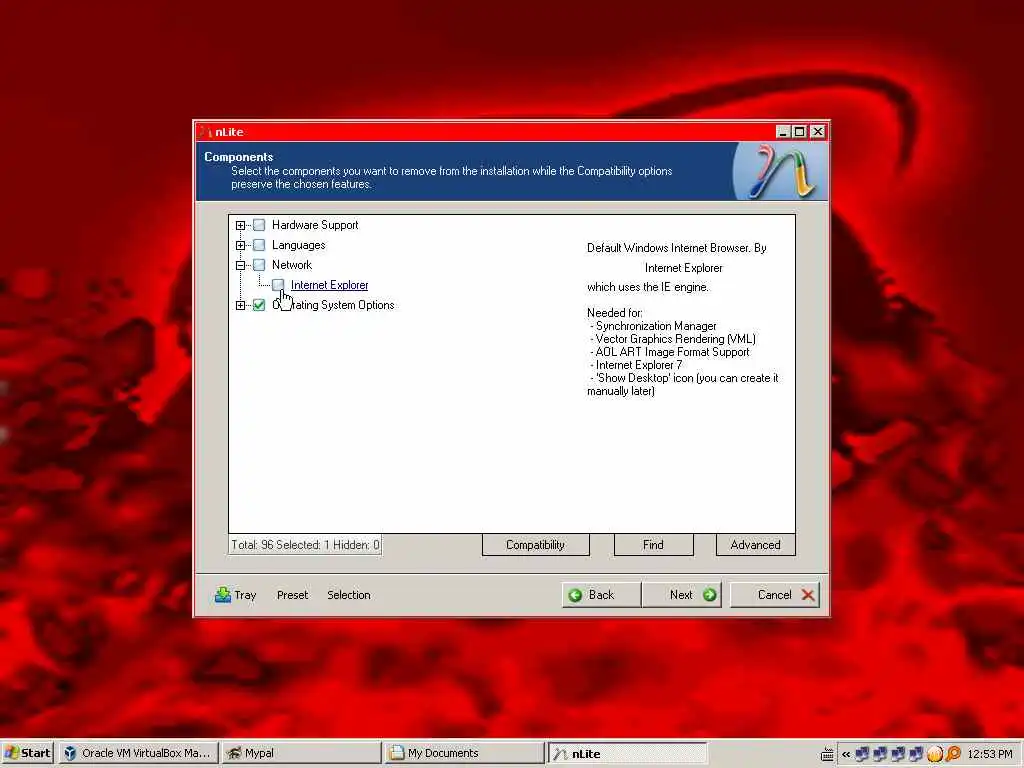
Task: Check the Network checkbox
Action: [259, 265]
